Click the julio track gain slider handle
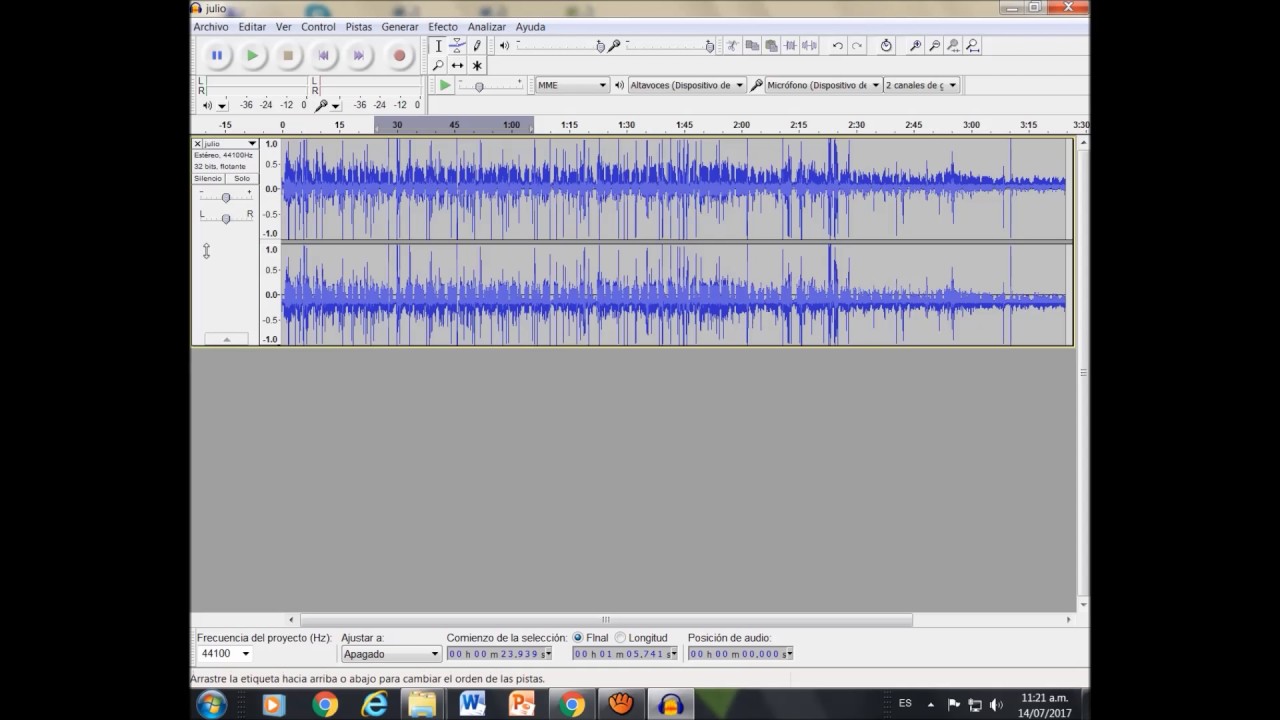The width and height of the screenshot is (1280, 720). 226,197
